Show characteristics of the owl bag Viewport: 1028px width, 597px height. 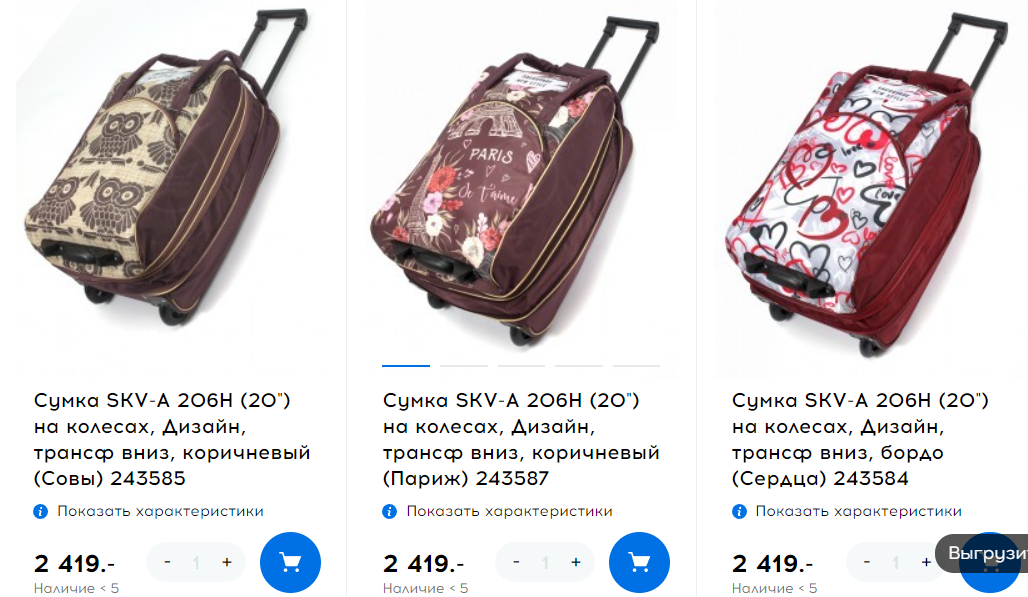[x=160, y=511]
